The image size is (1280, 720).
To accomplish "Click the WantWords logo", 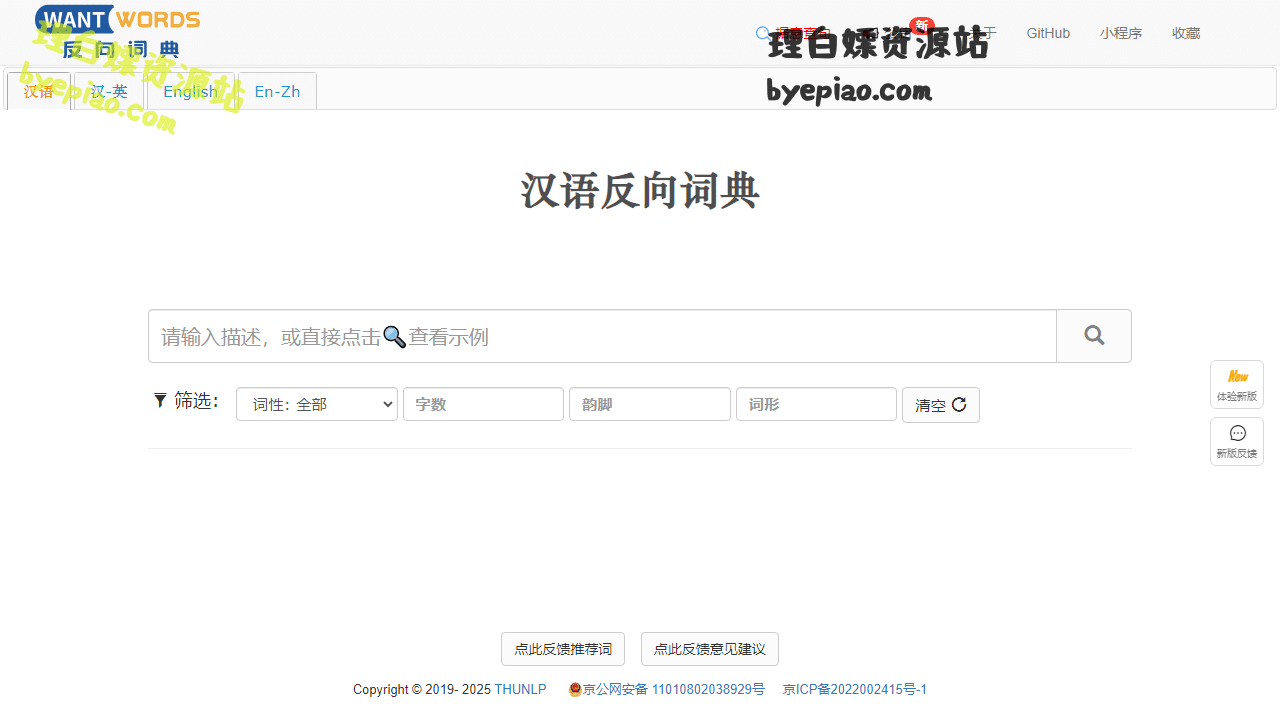I will point(117,32).
